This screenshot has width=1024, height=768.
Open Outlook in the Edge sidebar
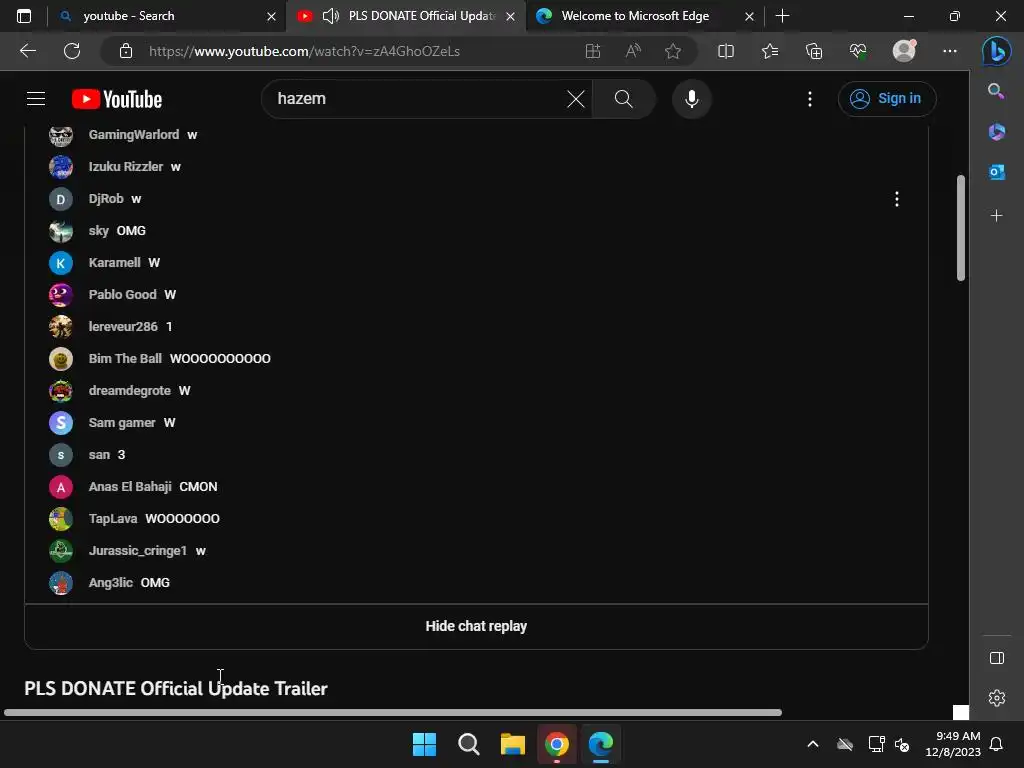[x=996, y=172]
